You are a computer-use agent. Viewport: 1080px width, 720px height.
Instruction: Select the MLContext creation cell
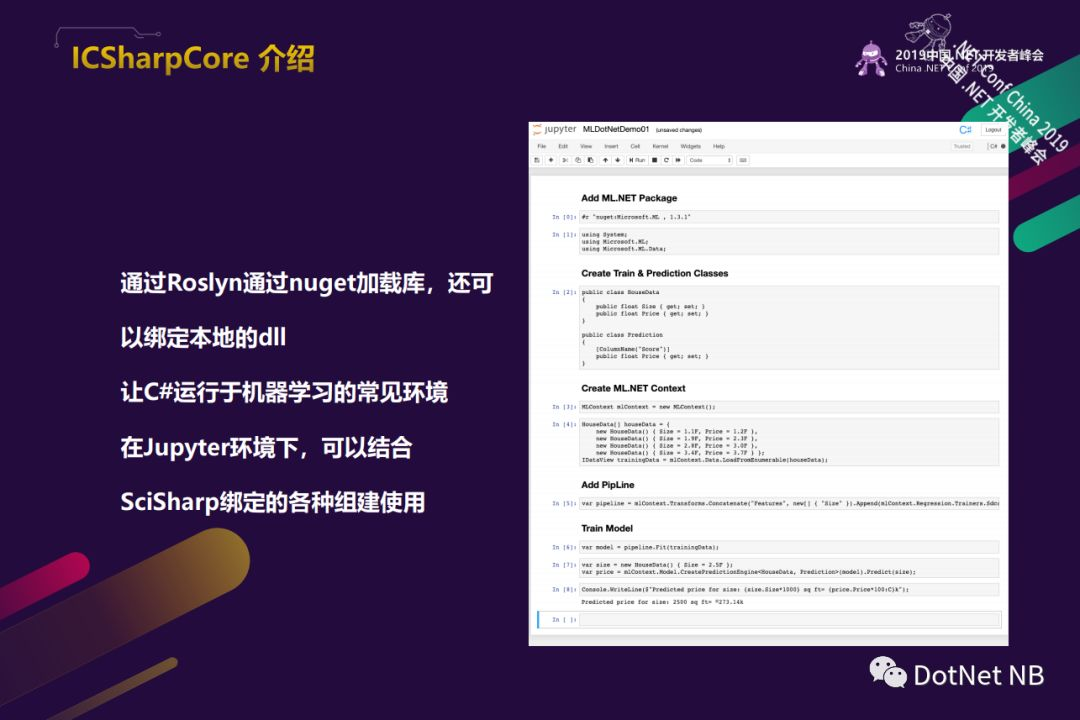[x=789, y=407]
